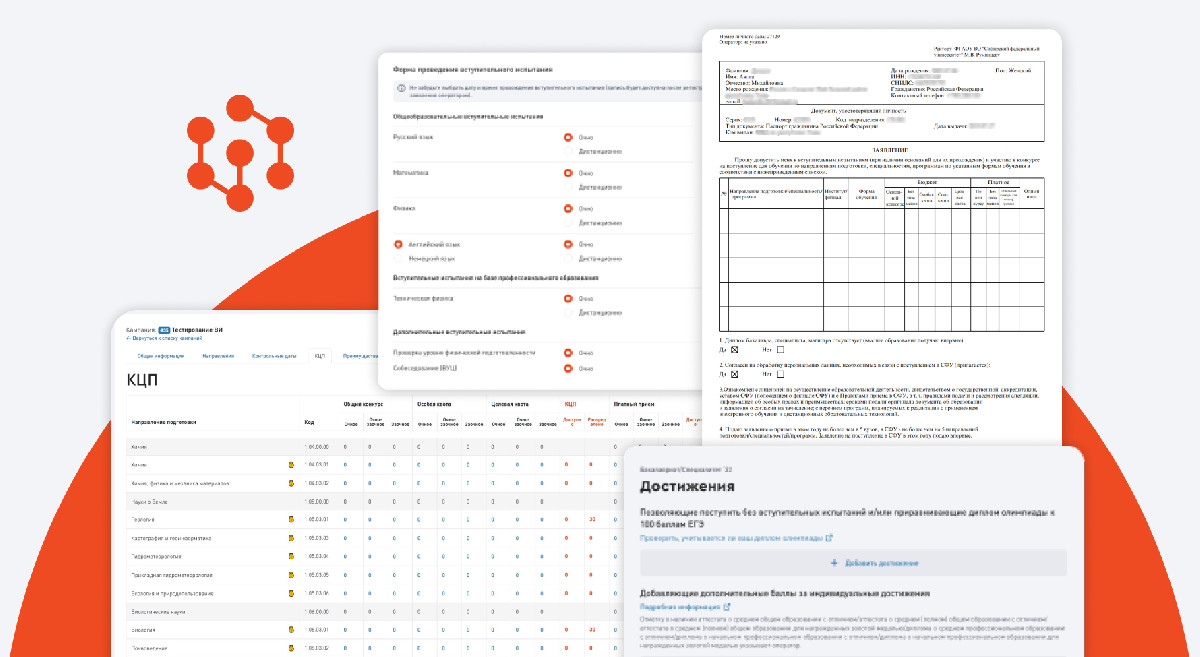Choose Дистанционно for Математика
The width and height of the screenshot is (1200, 657).
click(x=568, y=187)
